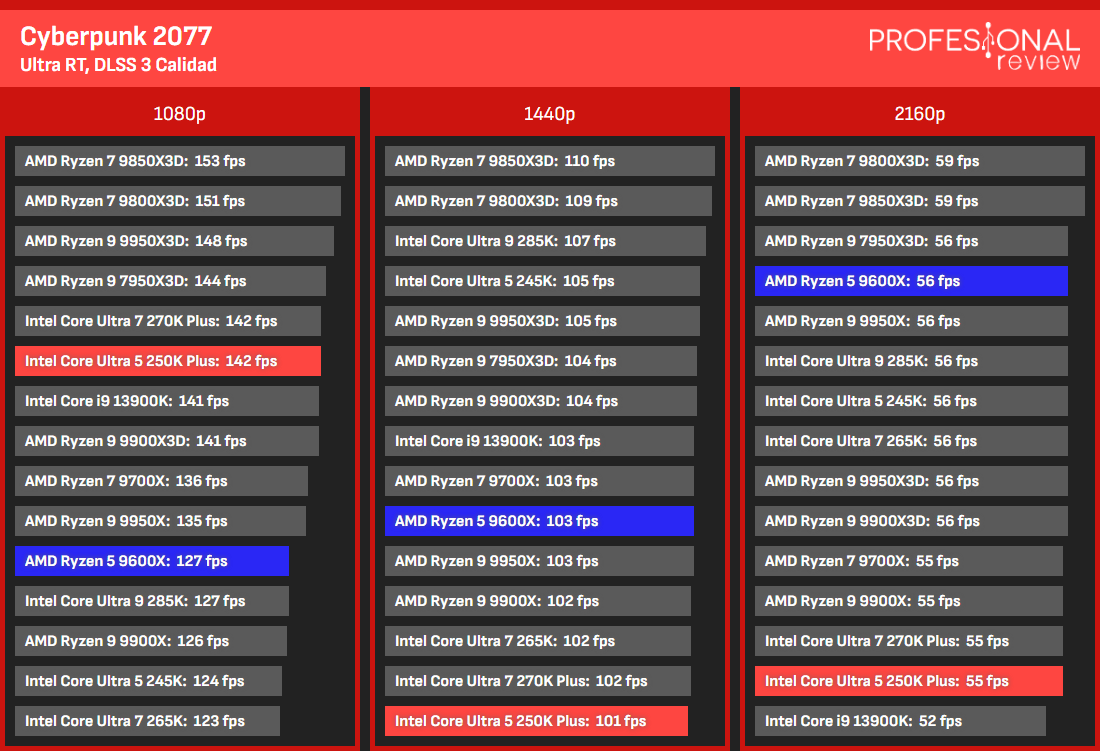Click 'Intel Core Ultra 7 270K Plus: 55 fps'
The width and height of the screenshot is (1100, 751).
(x=908, y=640)
